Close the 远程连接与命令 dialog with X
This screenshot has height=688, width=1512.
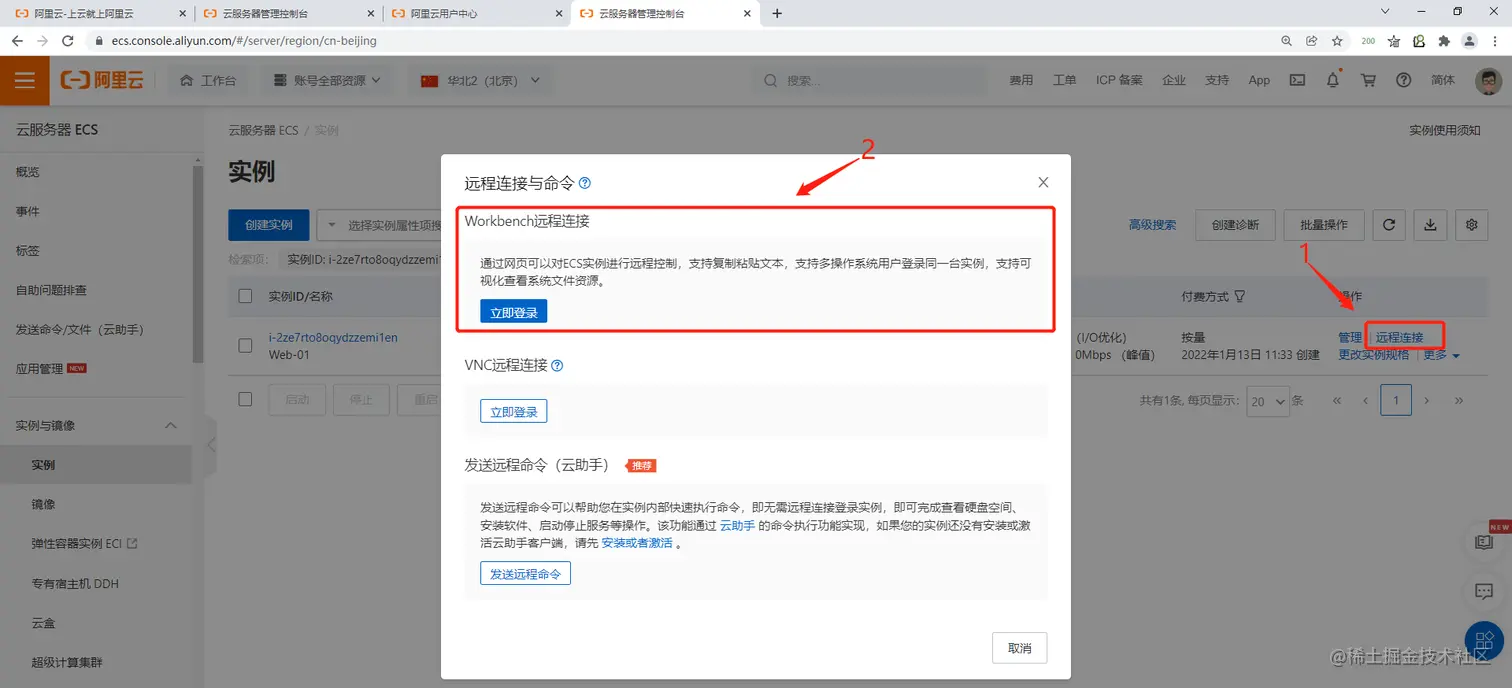point(1043,182)
